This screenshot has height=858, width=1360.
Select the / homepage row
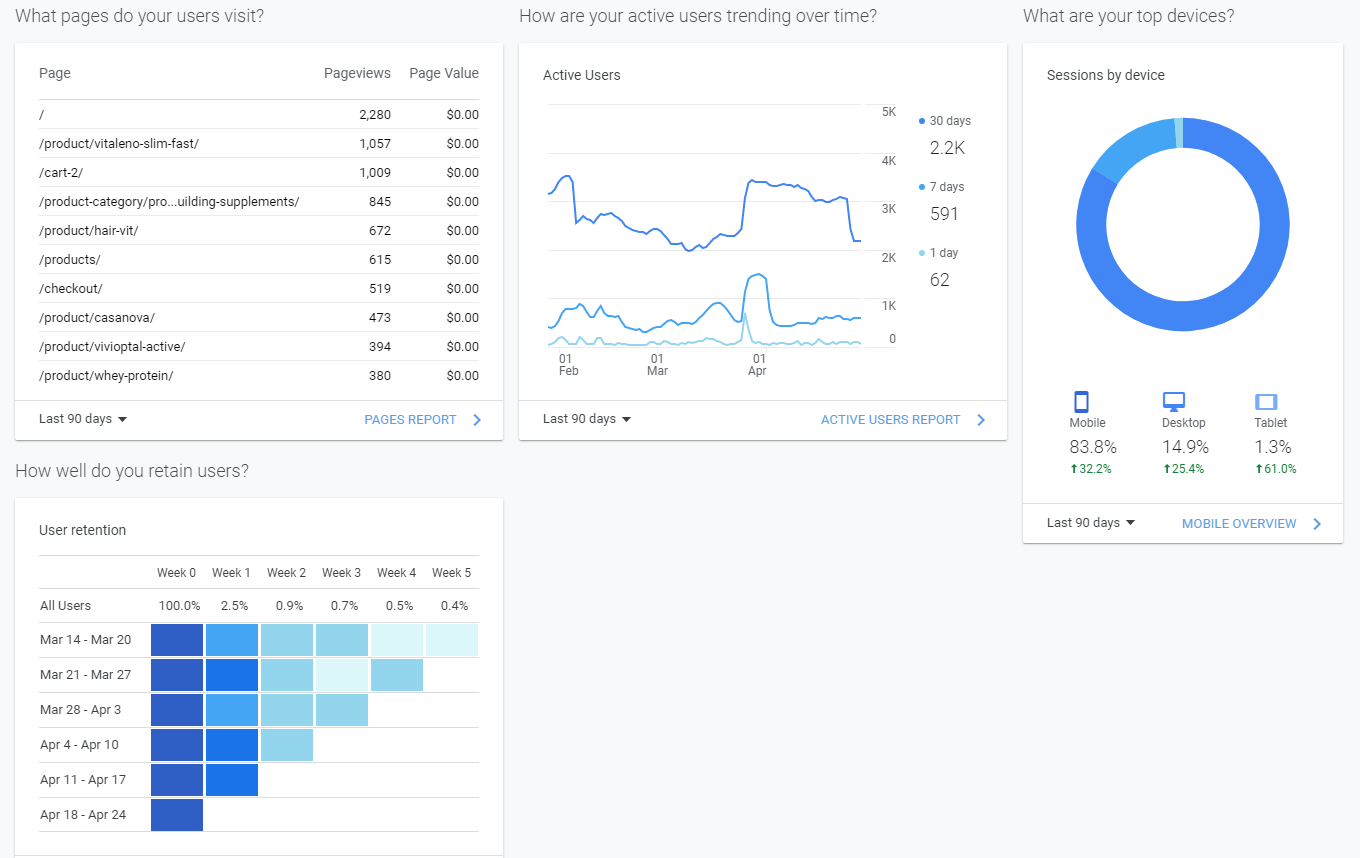click(259, 114)
